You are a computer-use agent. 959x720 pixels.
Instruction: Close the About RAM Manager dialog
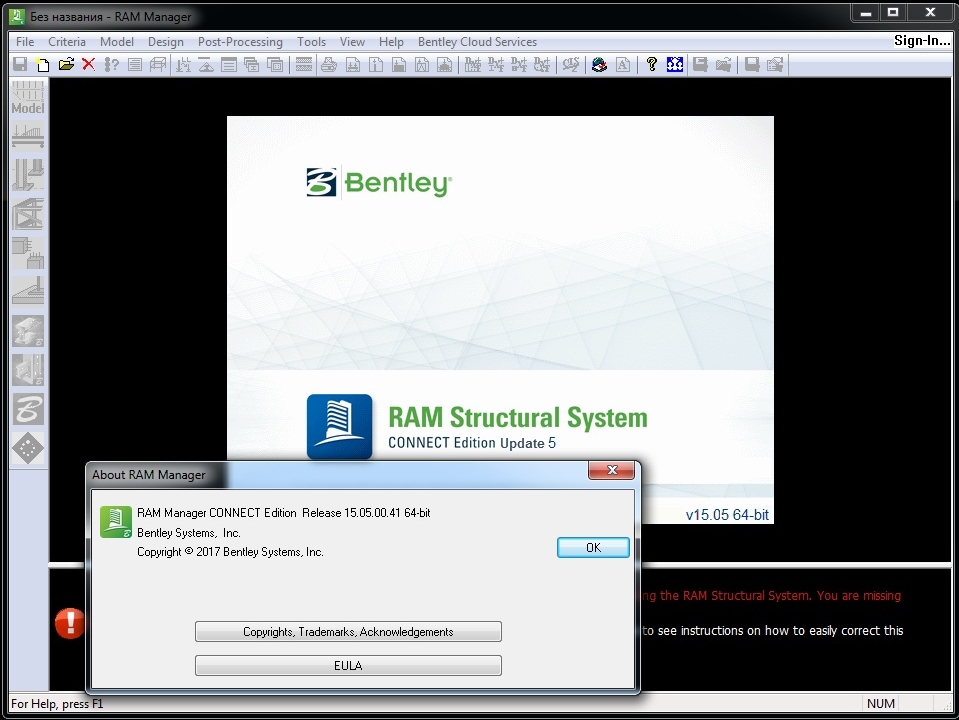coord(611,470)
